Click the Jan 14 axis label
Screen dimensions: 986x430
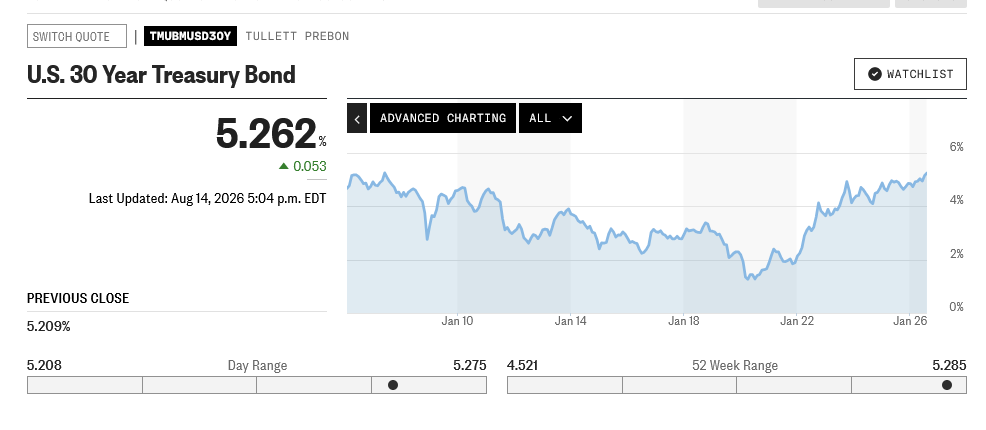pyautogui.click(x=570, y=321)
